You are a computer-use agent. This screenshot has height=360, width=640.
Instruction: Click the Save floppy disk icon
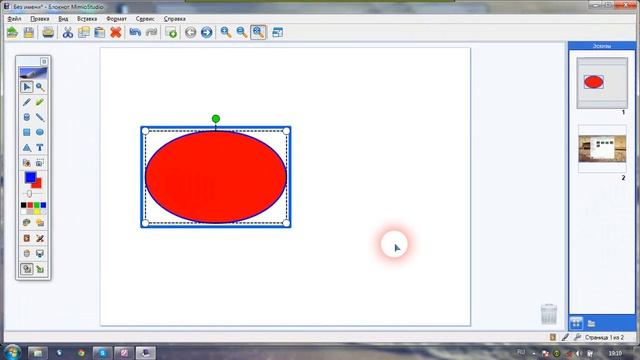(x=29, y=32)
